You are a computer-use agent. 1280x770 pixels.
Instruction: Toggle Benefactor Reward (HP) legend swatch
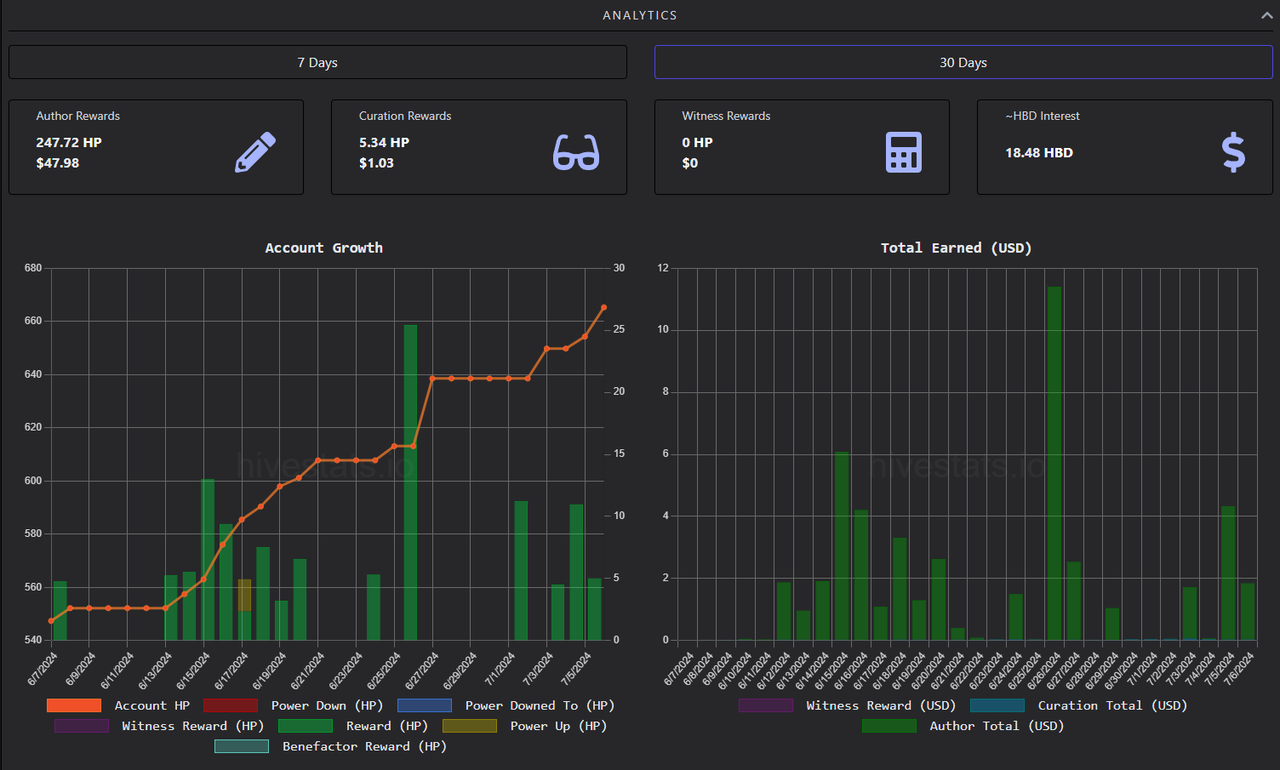click(242, 746)
